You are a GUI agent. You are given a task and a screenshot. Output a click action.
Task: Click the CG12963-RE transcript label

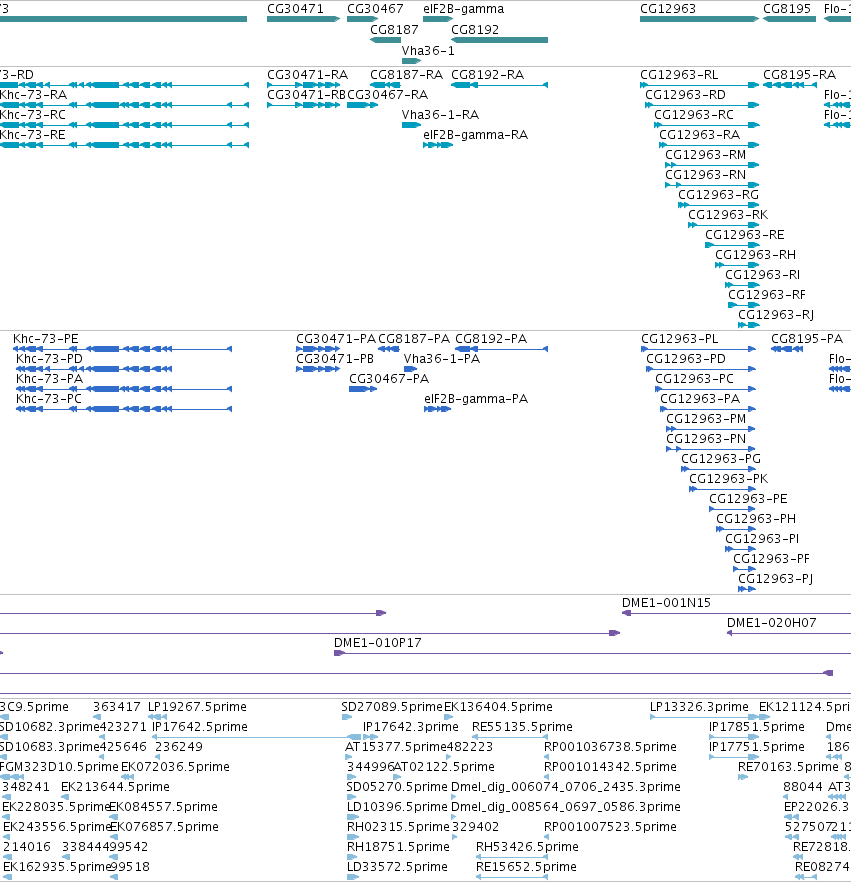click(745, 235)
